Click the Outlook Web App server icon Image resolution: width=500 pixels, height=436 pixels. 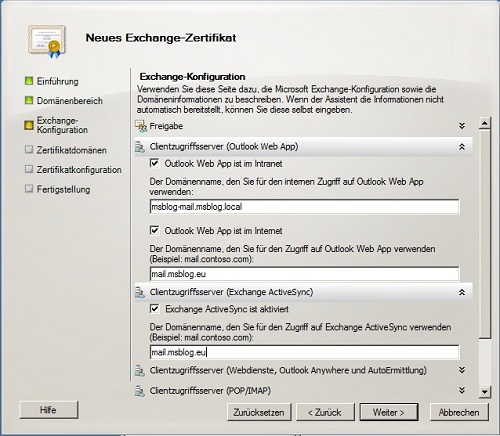(140, 147)
